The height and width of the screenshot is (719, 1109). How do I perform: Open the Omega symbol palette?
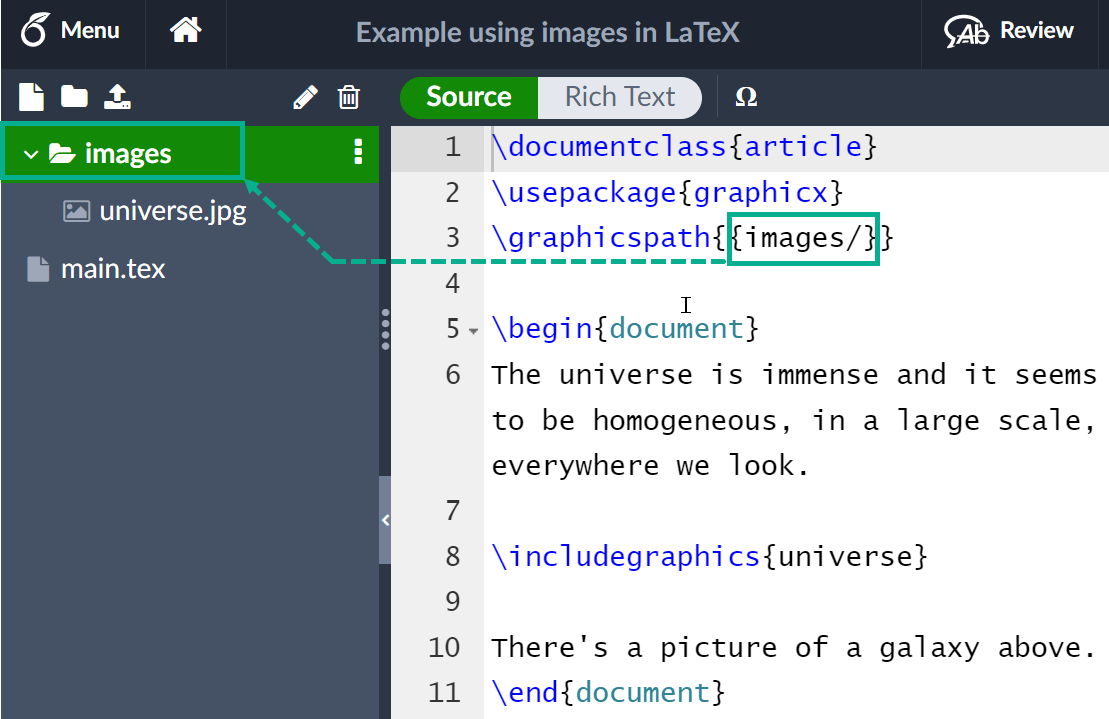pyautogui.click(x=745, y=97)
